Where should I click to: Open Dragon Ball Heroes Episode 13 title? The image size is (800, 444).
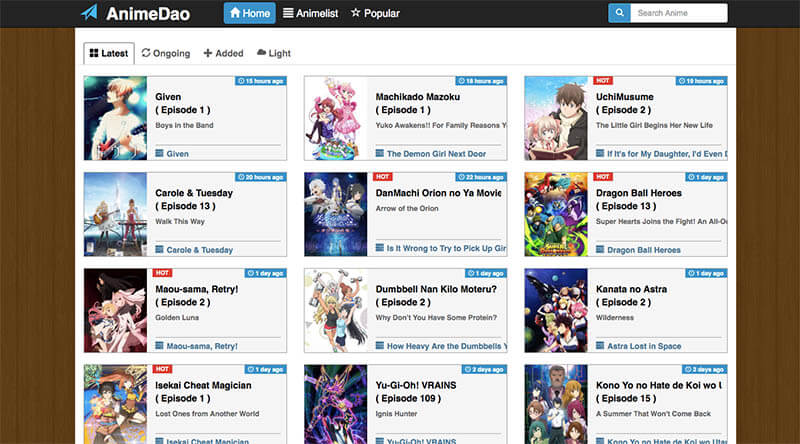(x=639, y=200)
